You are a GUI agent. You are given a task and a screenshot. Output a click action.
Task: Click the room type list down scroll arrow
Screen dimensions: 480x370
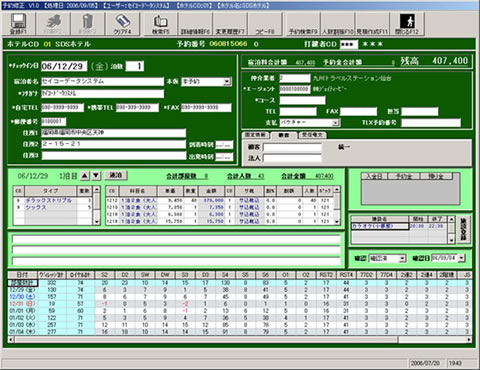pos(97,221)
